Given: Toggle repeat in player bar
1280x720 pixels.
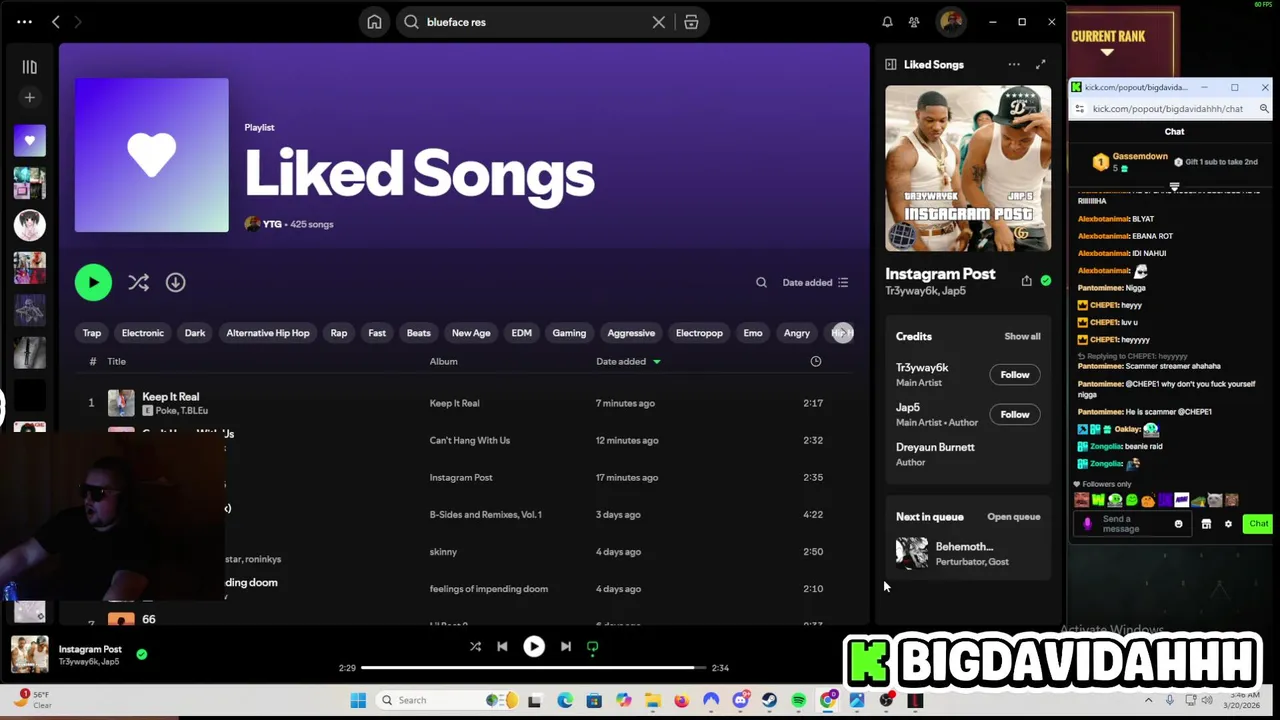Looking at the screenshot, I should tap(592, 646).
